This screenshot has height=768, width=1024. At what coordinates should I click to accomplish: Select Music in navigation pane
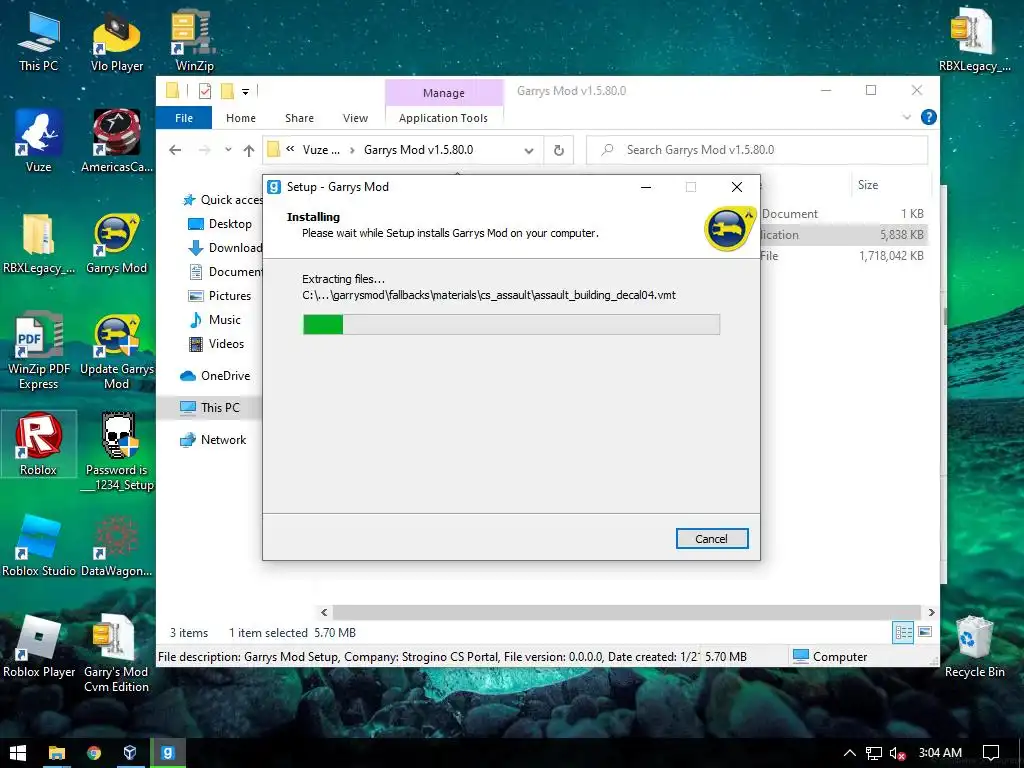(x=215, y=320)
